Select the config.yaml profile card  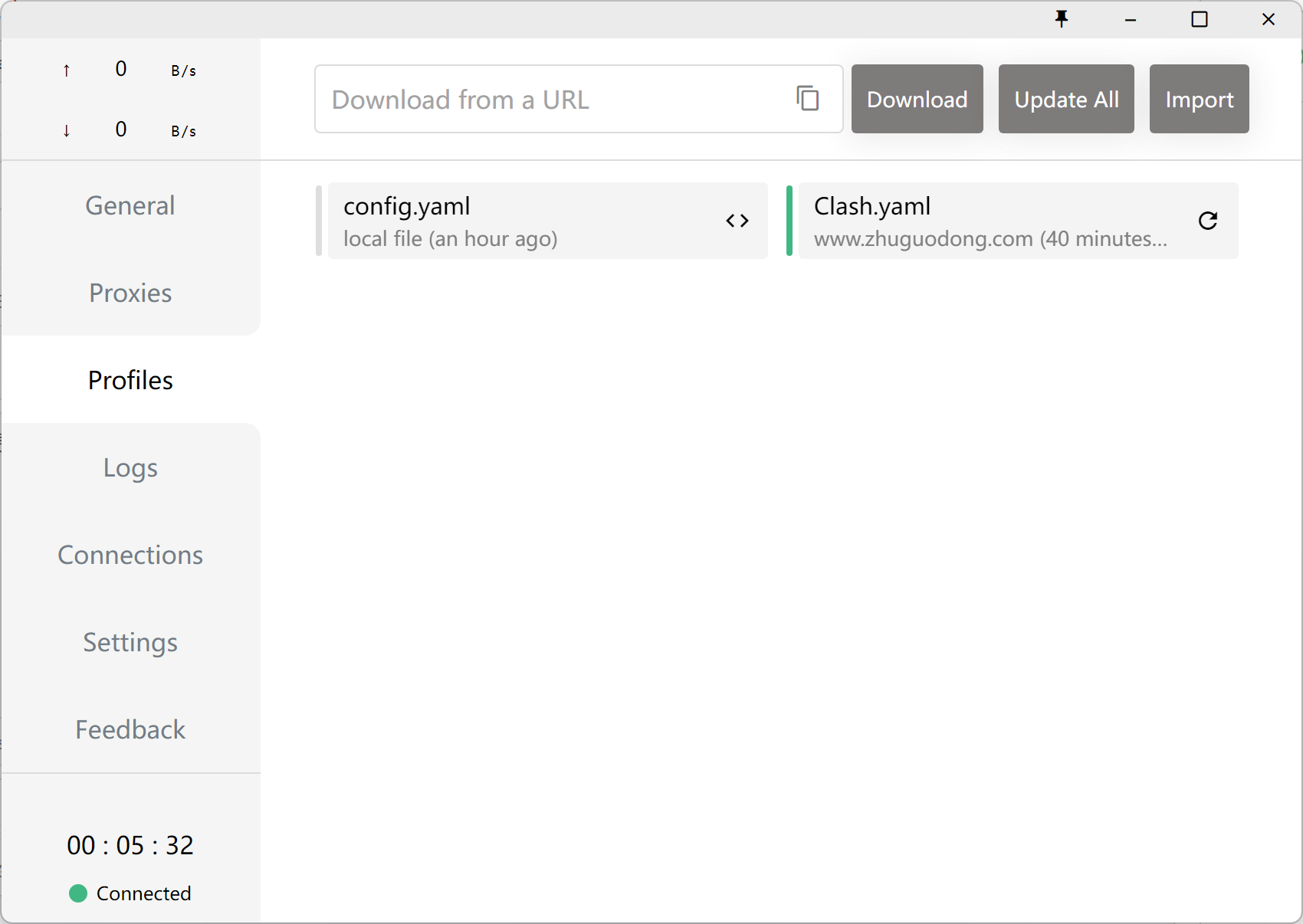coord(547,221)
